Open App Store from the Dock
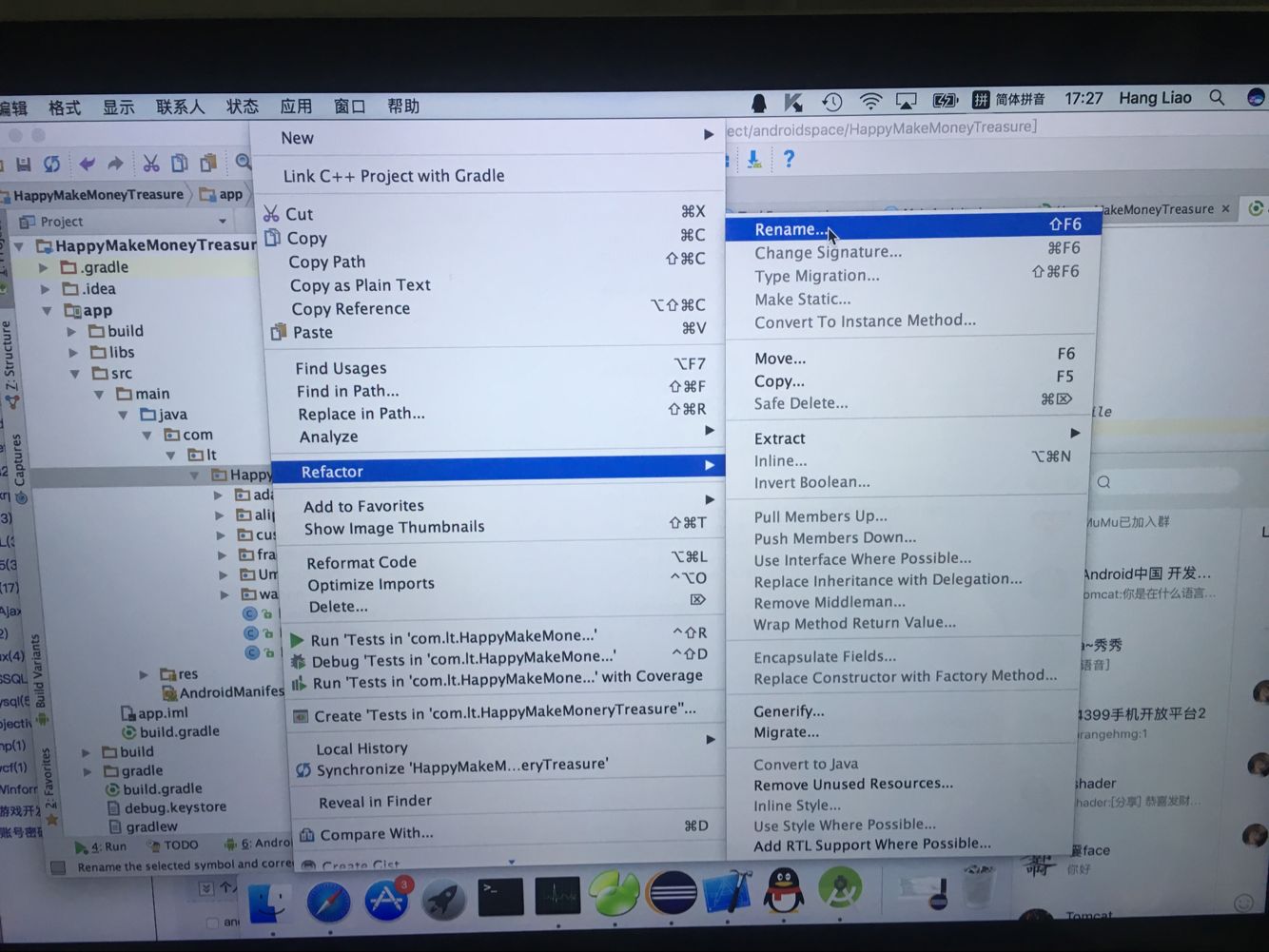This screenshot has width=1269, height=952. click(386, 899)
